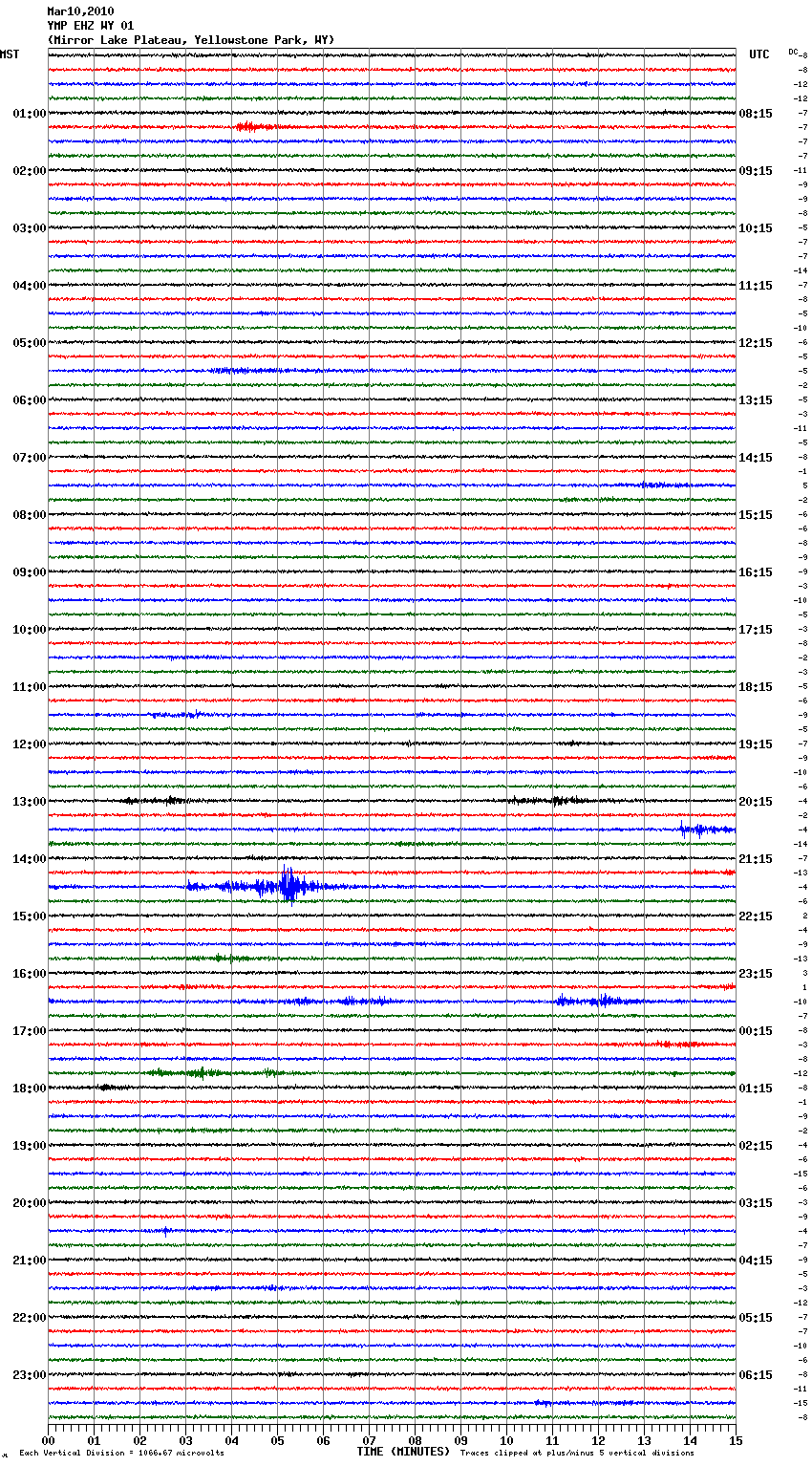The image size is (812, 1466).
Task: Click the 09:15 UTC time label
Action: coord(756,171)
